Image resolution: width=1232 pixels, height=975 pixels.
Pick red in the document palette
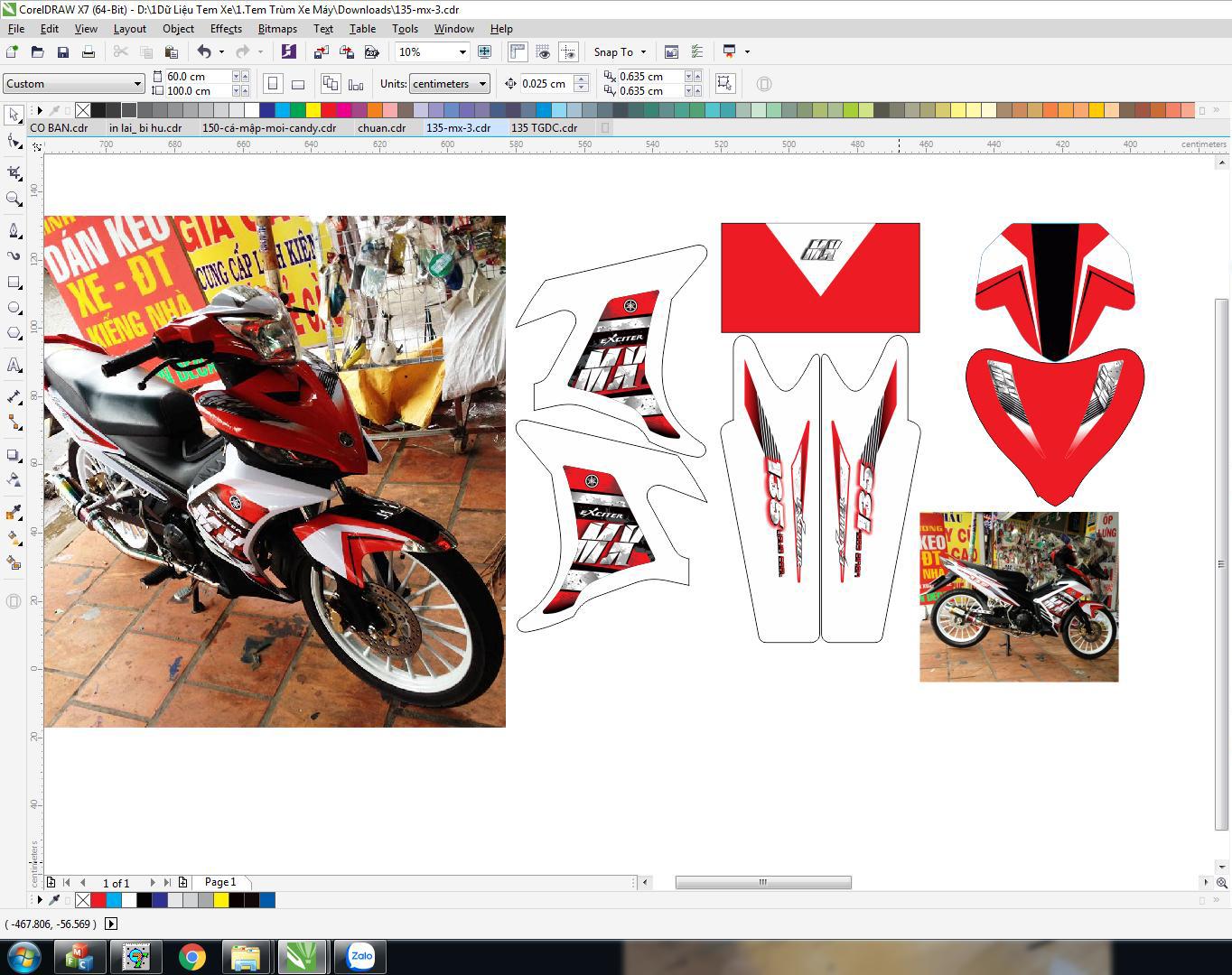pyautogui.click(x=98, y=900)
